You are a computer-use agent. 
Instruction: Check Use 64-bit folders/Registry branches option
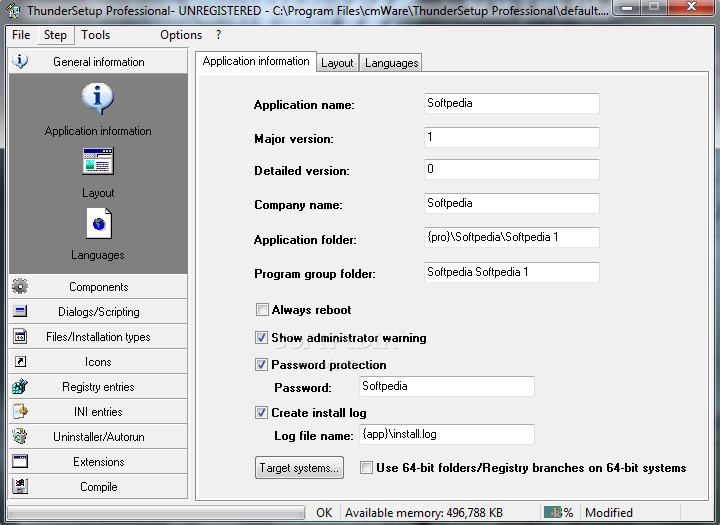366,468
